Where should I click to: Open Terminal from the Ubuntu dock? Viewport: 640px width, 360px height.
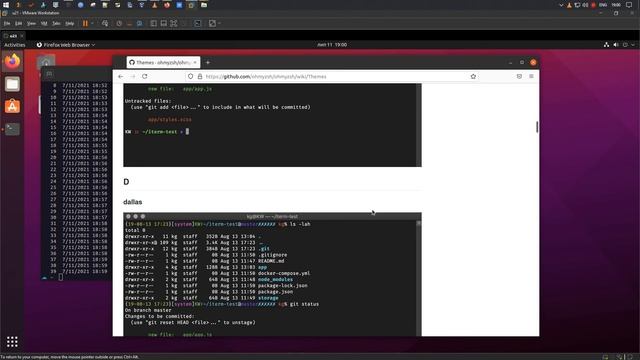[12, 129]
